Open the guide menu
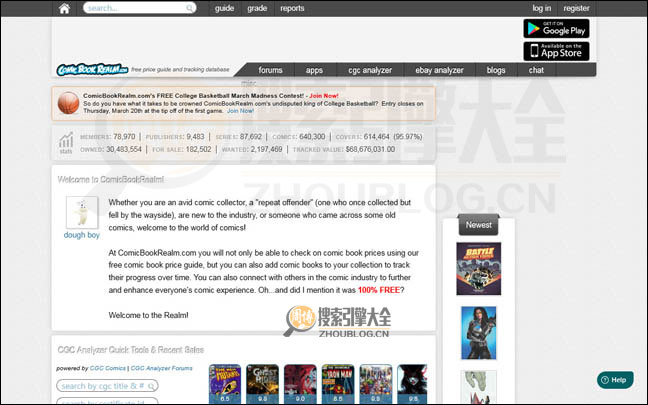The width and height of the screenshot is (648, 405). (x=224, y=8)
